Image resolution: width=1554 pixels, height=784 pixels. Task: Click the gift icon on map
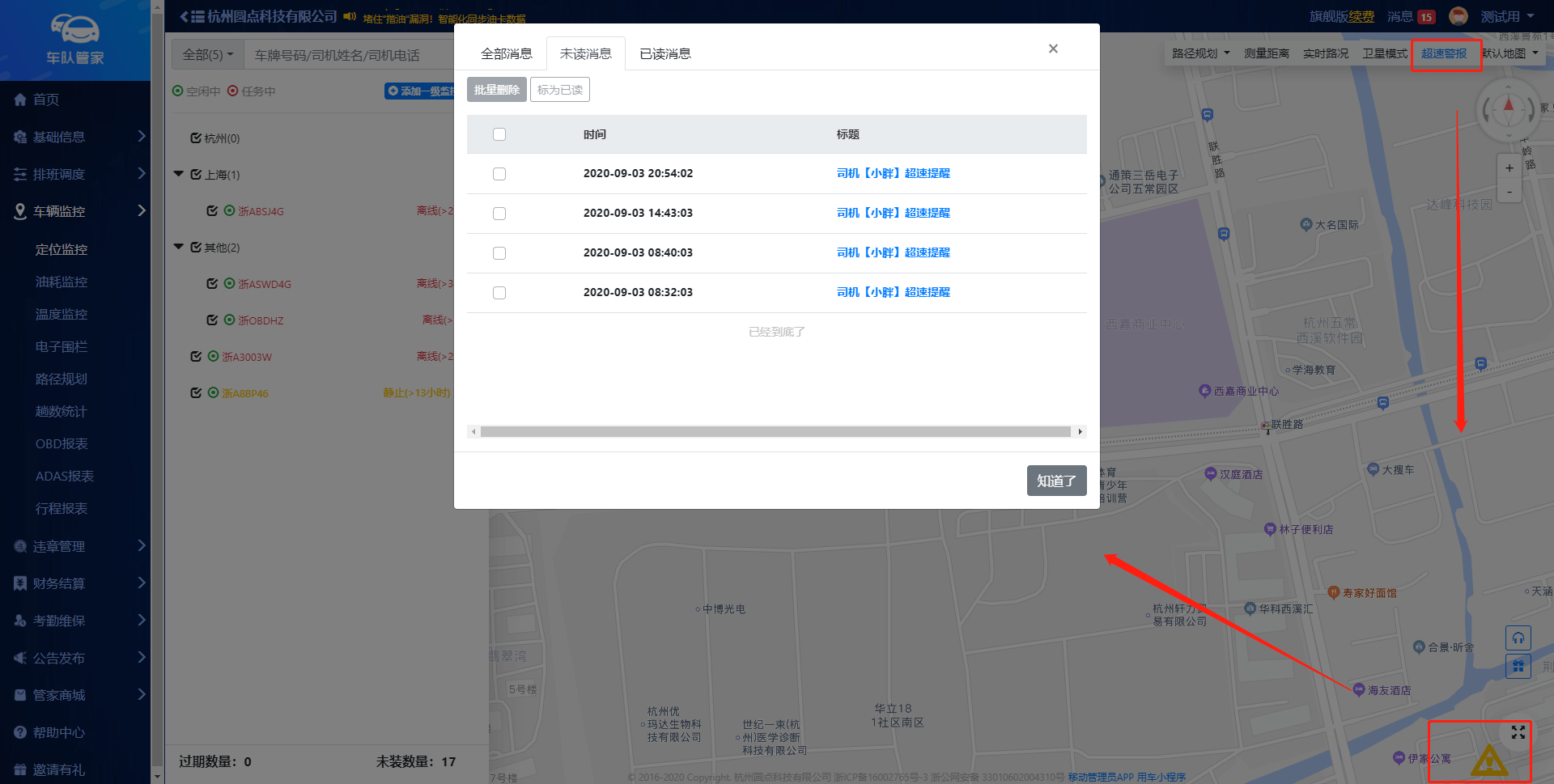pyautogui.click(x=1518, y=667)
